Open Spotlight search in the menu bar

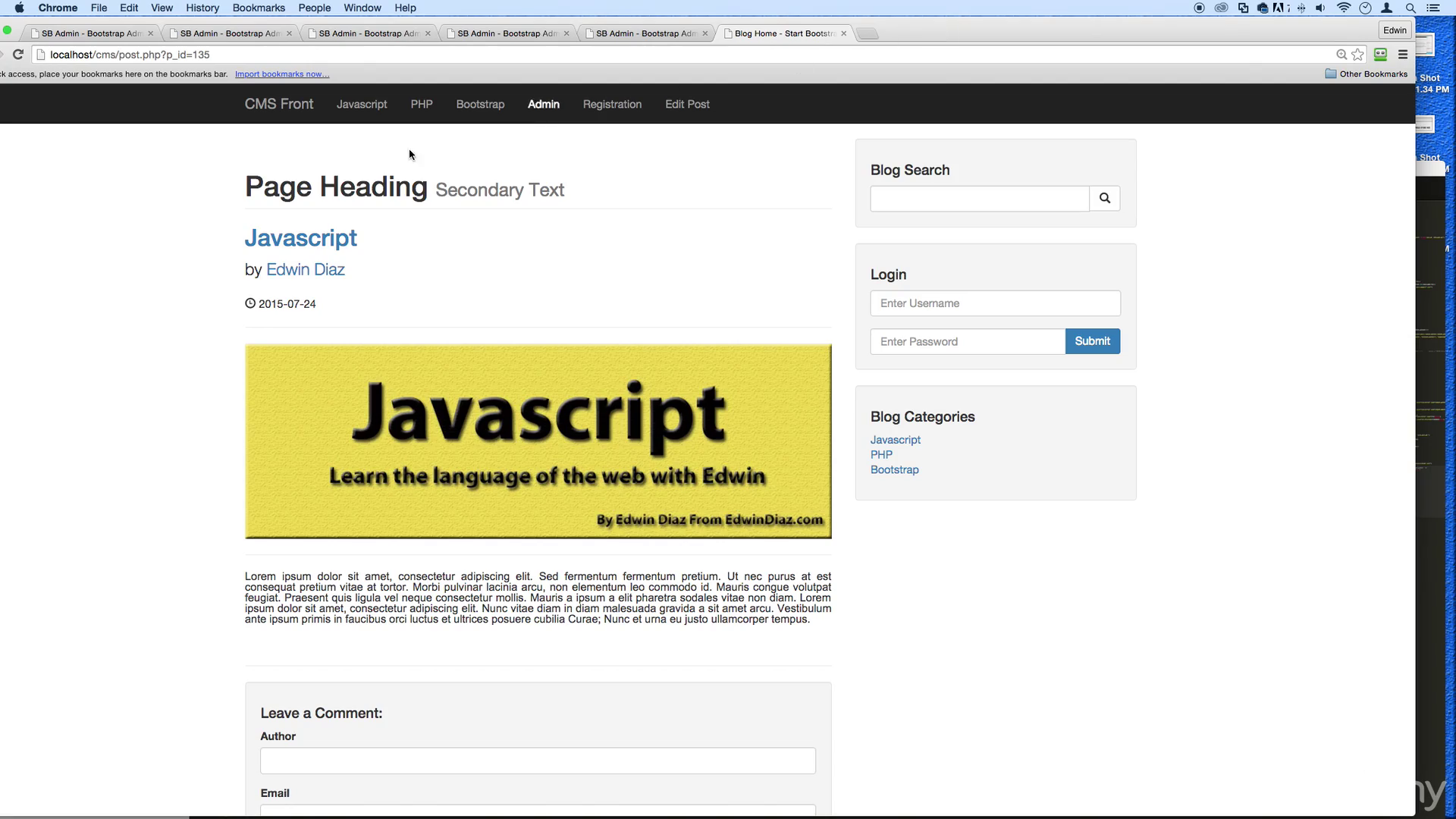pyautogui.click(x=1410, y=8)
